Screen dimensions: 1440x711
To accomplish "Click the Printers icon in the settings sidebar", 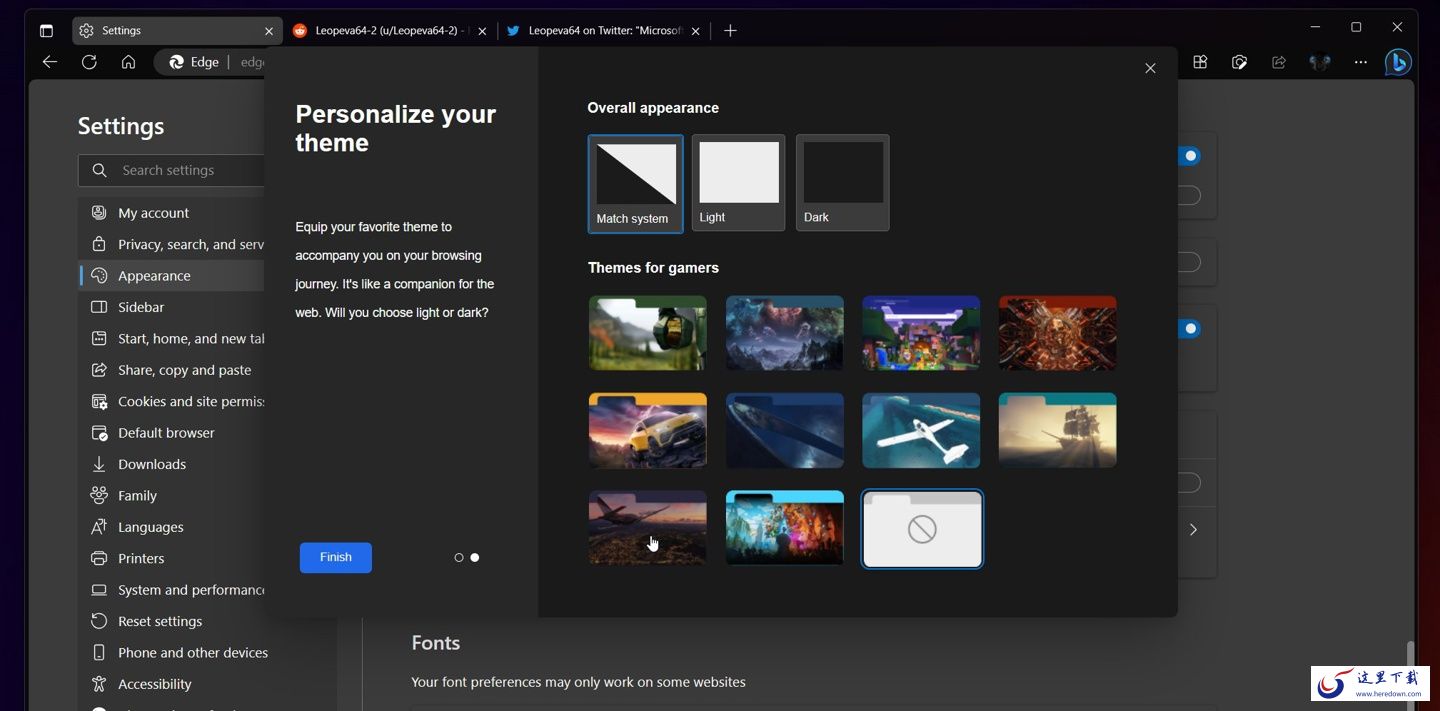I will coord(99,558).
